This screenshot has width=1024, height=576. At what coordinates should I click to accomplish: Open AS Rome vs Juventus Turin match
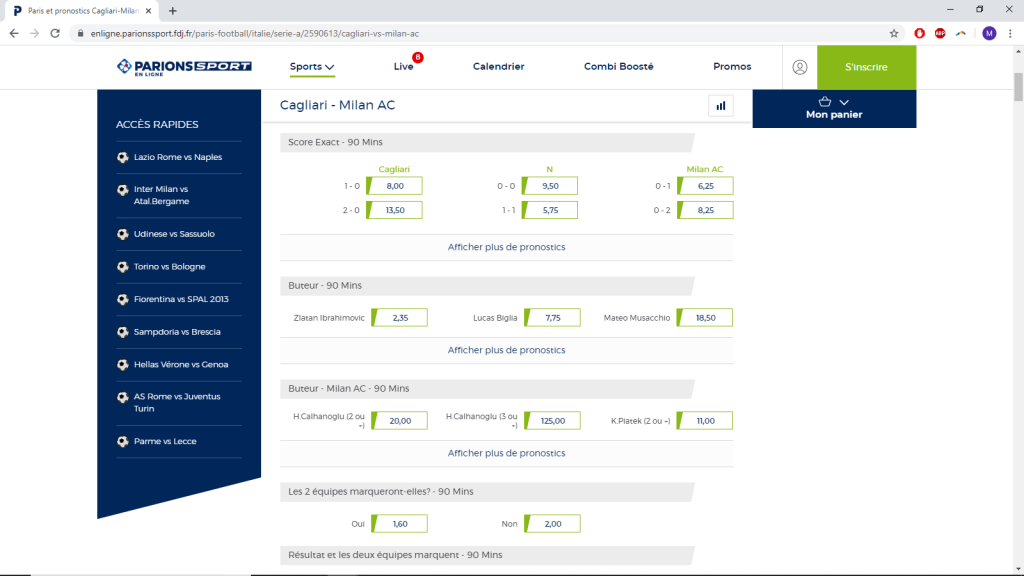click(x=177, y=403)
